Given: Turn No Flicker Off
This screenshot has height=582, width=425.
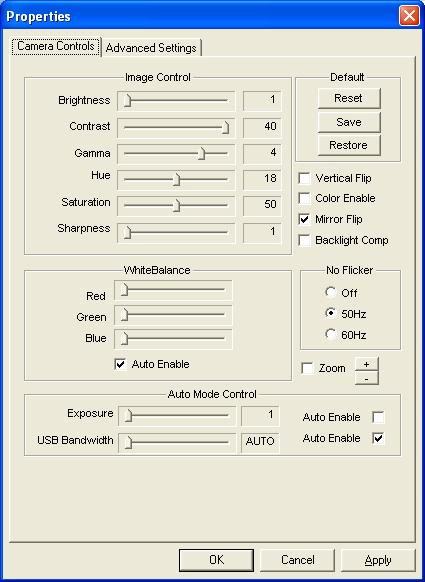Looking at the screenshot, I should tap(330, 292).
